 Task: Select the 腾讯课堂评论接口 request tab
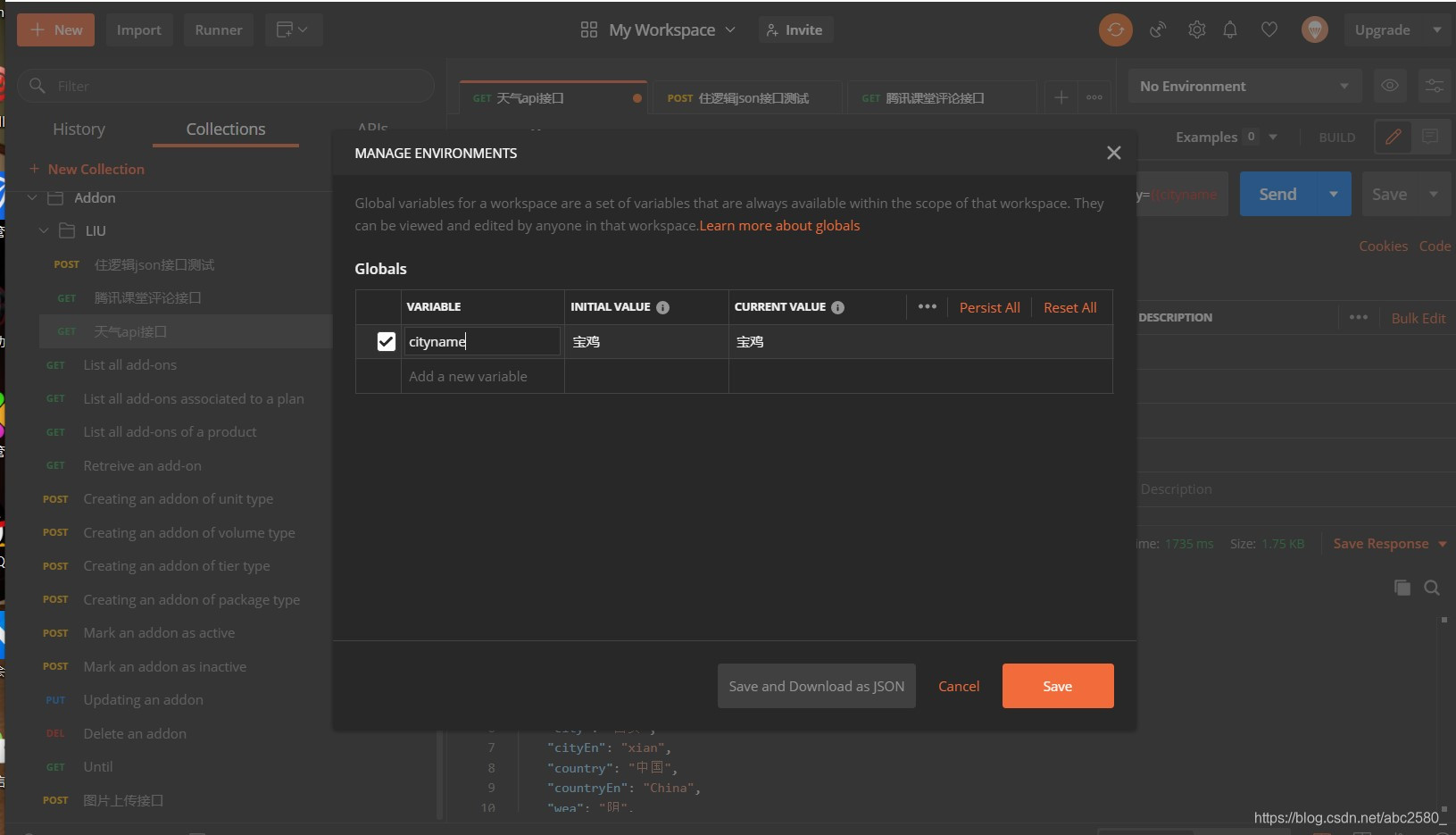[x=943, y=97]
